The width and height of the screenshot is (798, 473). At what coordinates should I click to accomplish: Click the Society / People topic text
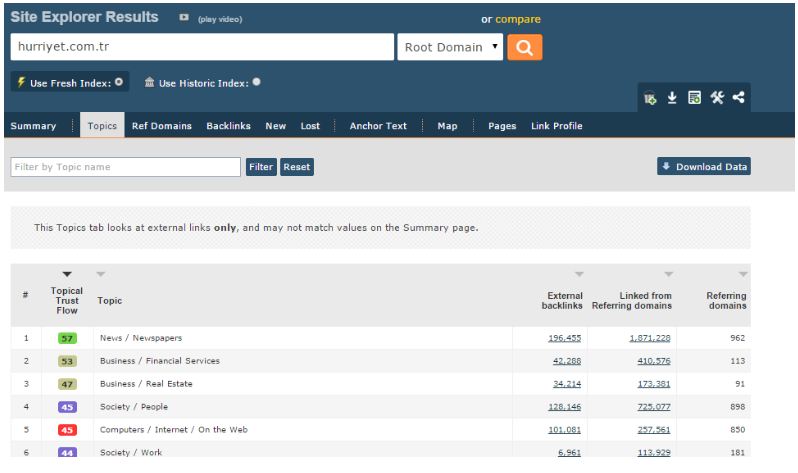[134, 407]
